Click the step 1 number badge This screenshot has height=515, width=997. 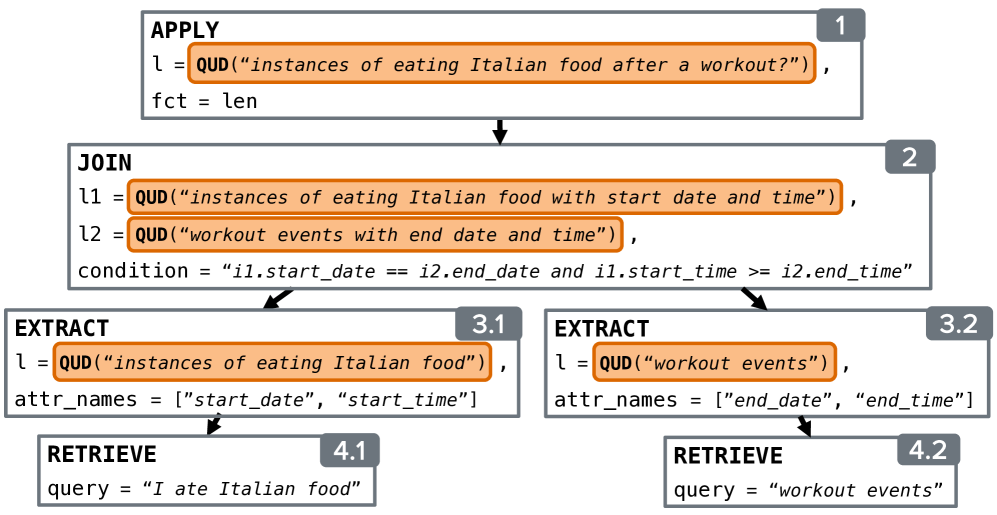[840, 26]
